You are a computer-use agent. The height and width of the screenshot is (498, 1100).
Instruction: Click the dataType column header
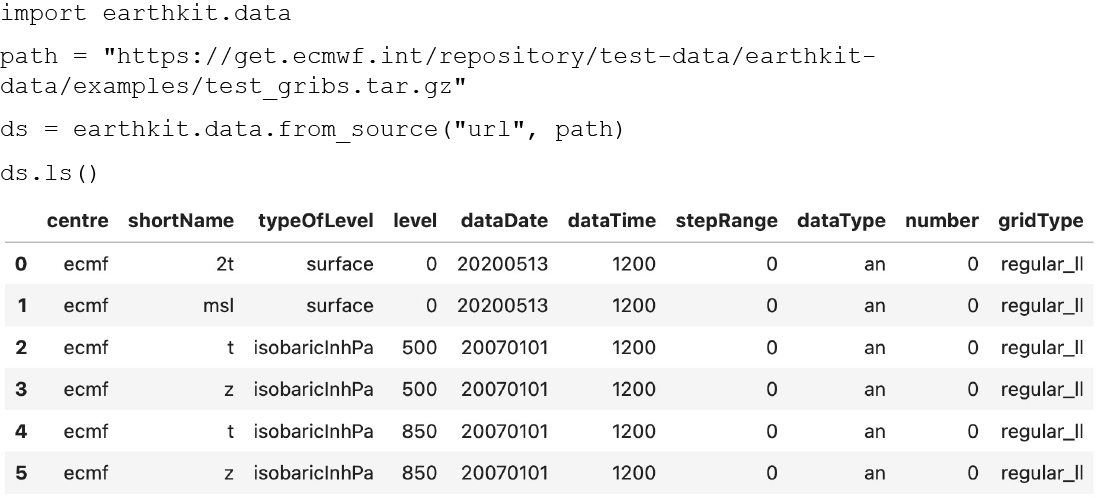(x=841, y=221)
